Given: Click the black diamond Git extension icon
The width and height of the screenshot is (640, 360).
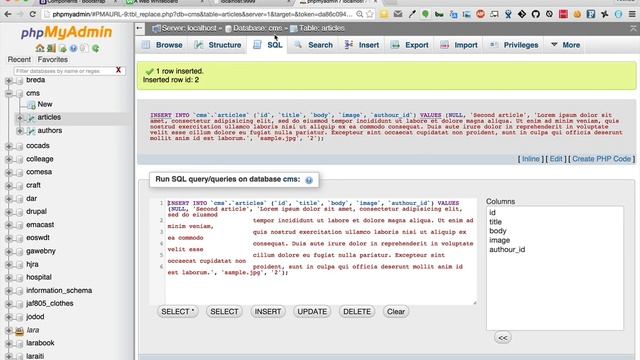Looking at the screenshot, I should point(522,14).
